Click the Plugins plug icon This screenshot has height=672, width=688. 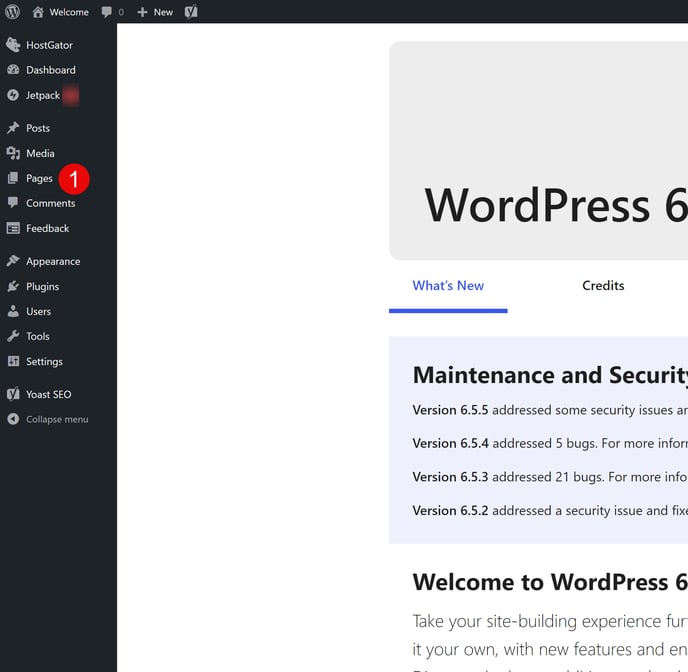click(x=13, y=286)
